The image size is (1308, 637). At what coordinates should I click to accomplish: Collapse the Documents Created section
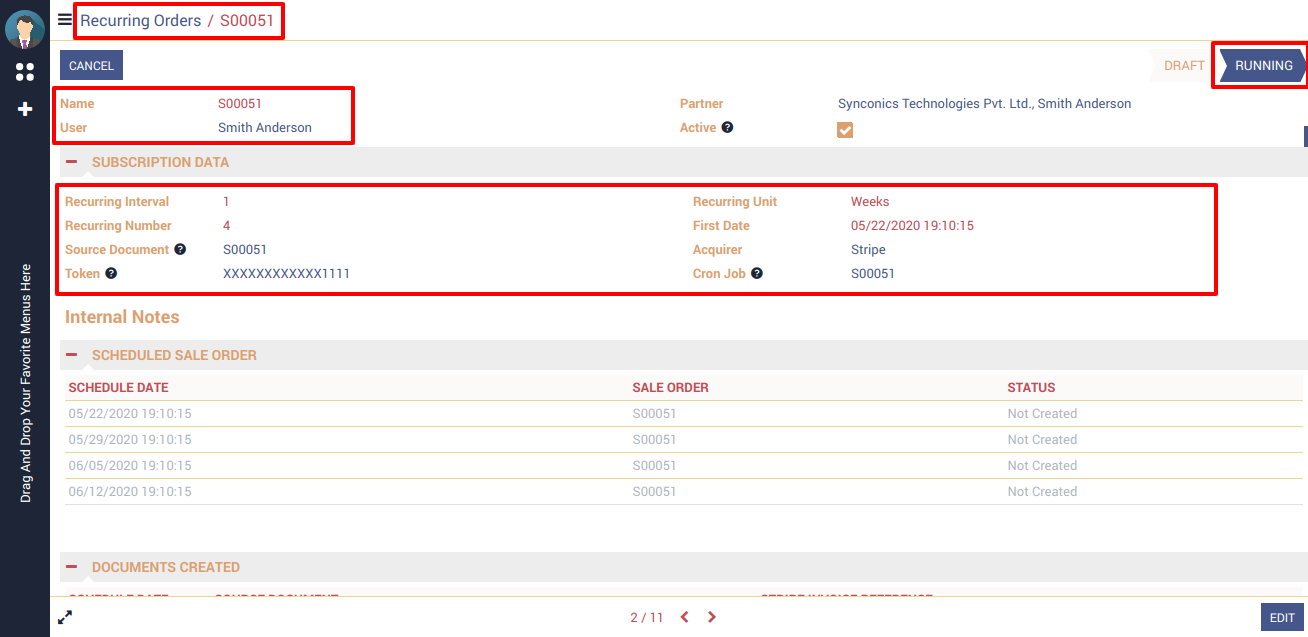pos(72,567)
